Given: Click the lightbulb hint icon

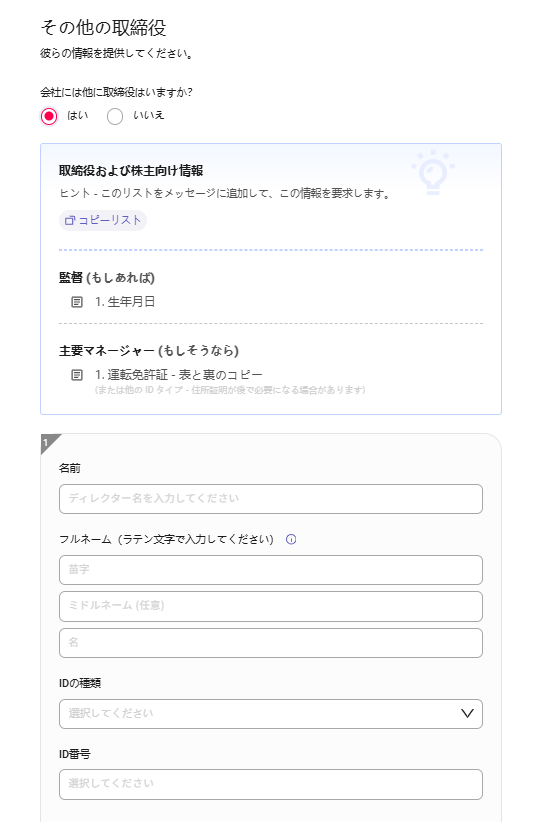Looking at the screenshot, I should click(433, 172).
